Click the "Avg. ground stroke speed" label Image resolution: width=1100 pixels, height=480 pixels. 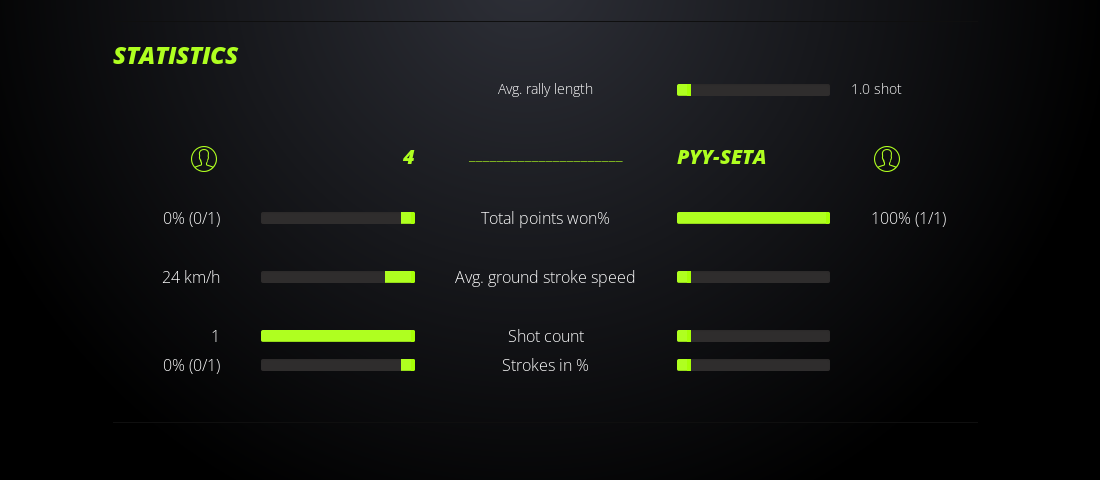[545, 277]
